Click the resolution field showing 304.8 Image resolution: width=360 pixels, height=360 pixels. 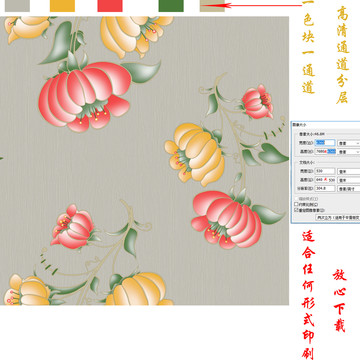pyautogui.click(x=325, y=189)
